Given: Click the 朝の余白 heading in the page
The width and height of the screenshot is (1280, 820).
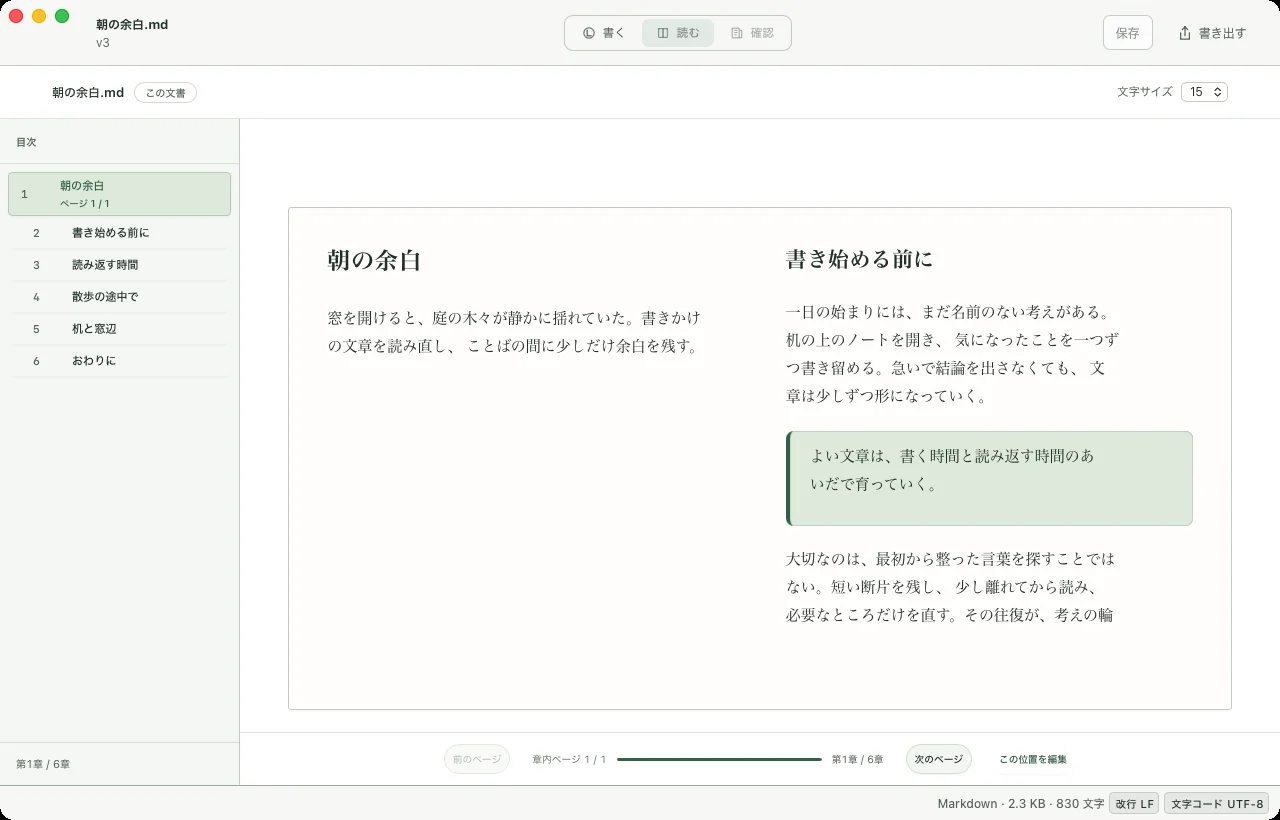Looking at the screenshot, I should [374, 261].
